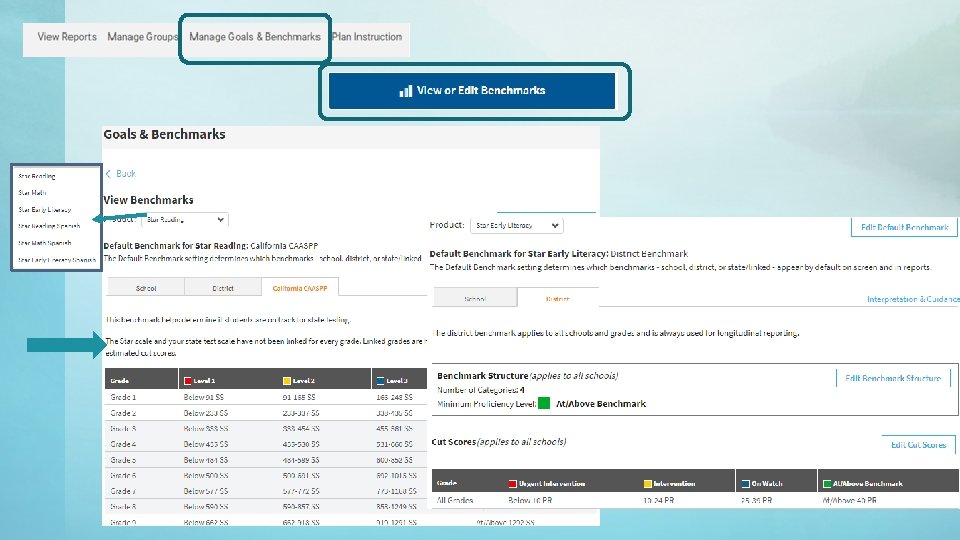
Task: Click bar chart icon on View or Edit Benchmarks
Action: coord(405,91)
